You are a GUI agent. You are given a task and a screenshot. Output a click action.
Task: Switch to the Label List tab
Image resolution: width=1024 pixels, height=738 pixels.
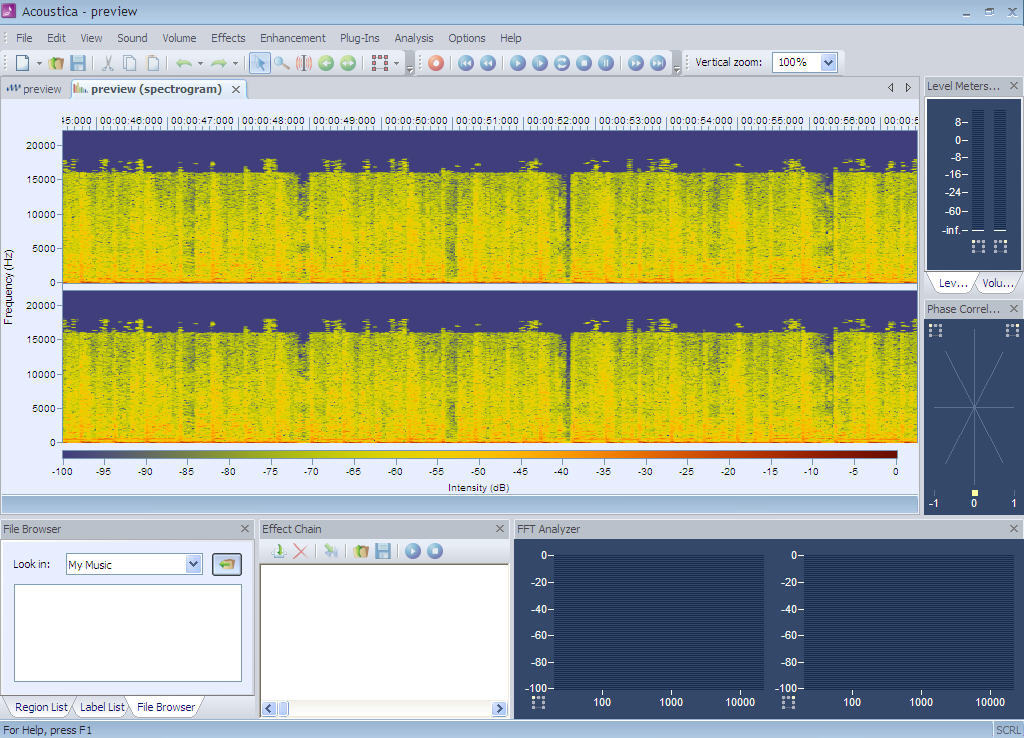102,707
